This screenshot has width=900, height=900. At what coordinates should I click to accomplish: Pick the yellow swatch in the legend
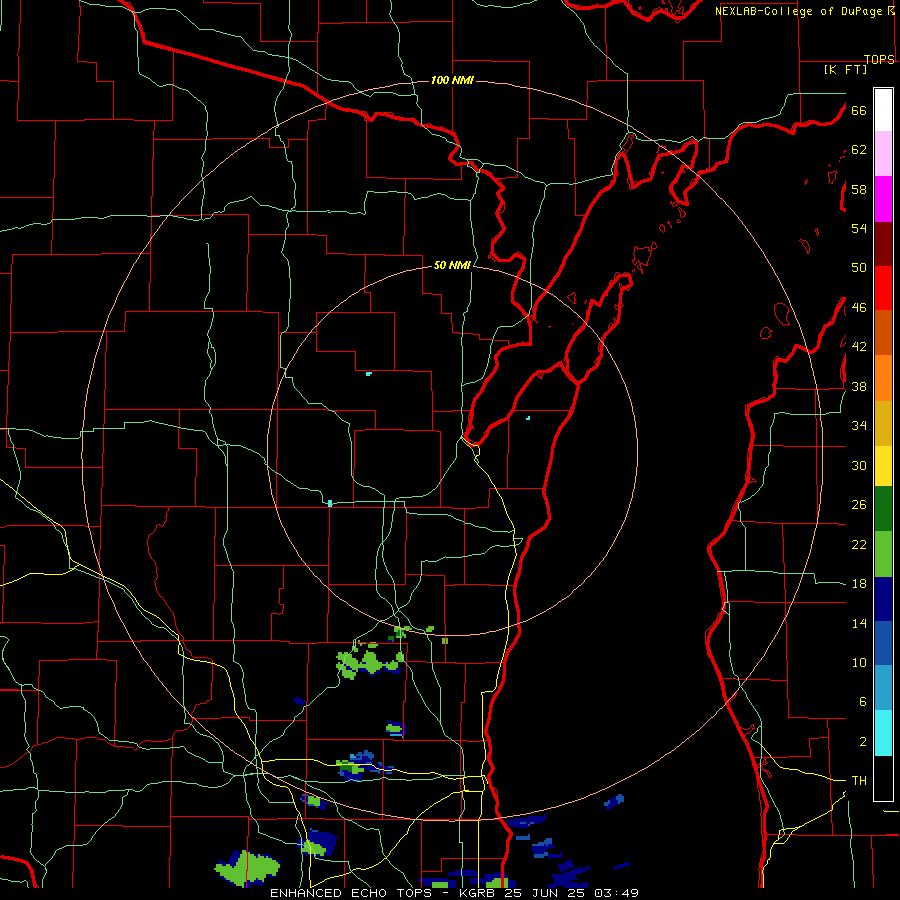click(x=883, y=465)
